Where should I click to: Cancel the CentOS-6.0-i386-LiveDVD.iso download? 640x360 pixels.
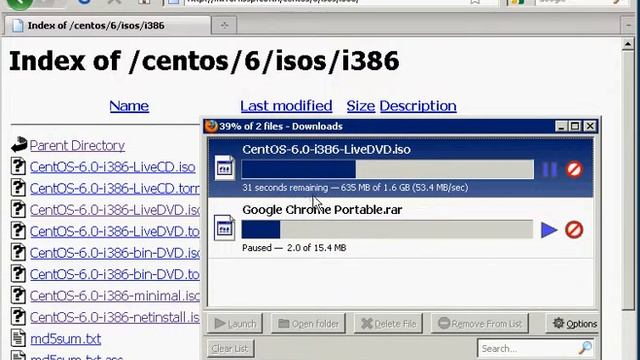coord(574,169)
